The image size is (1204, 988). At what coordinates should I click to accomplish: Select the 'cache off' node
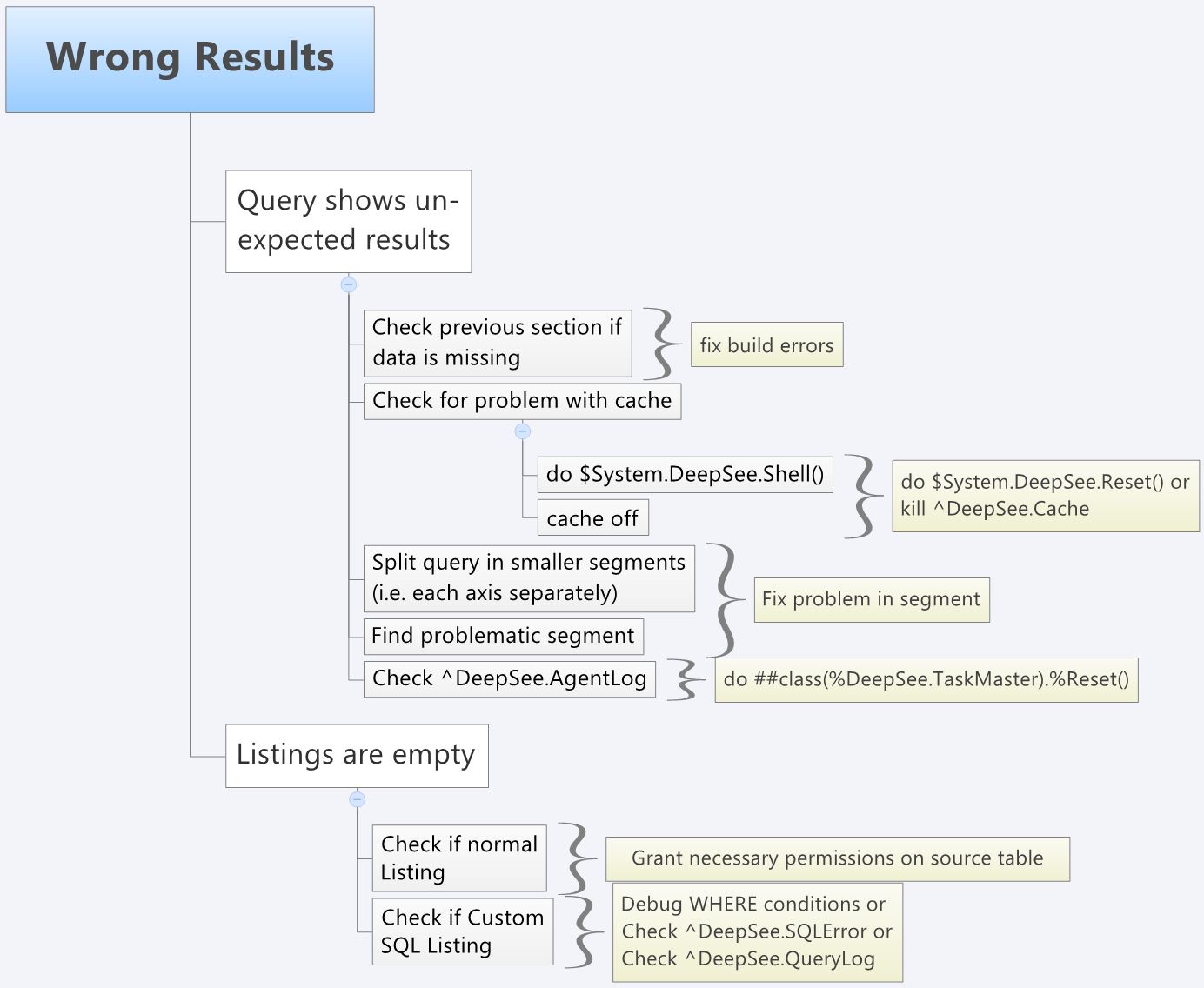(x=592, y=518)
